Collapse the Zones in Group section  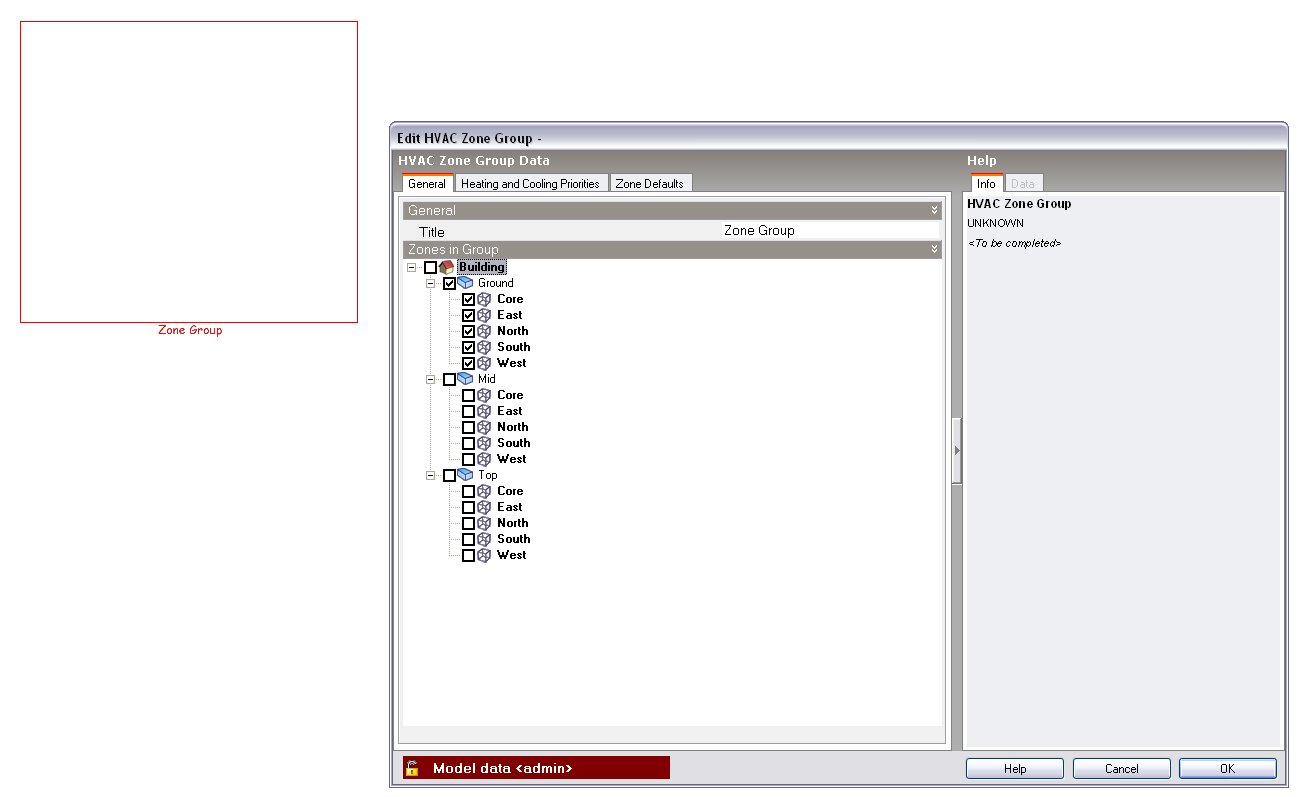point(934,250)
